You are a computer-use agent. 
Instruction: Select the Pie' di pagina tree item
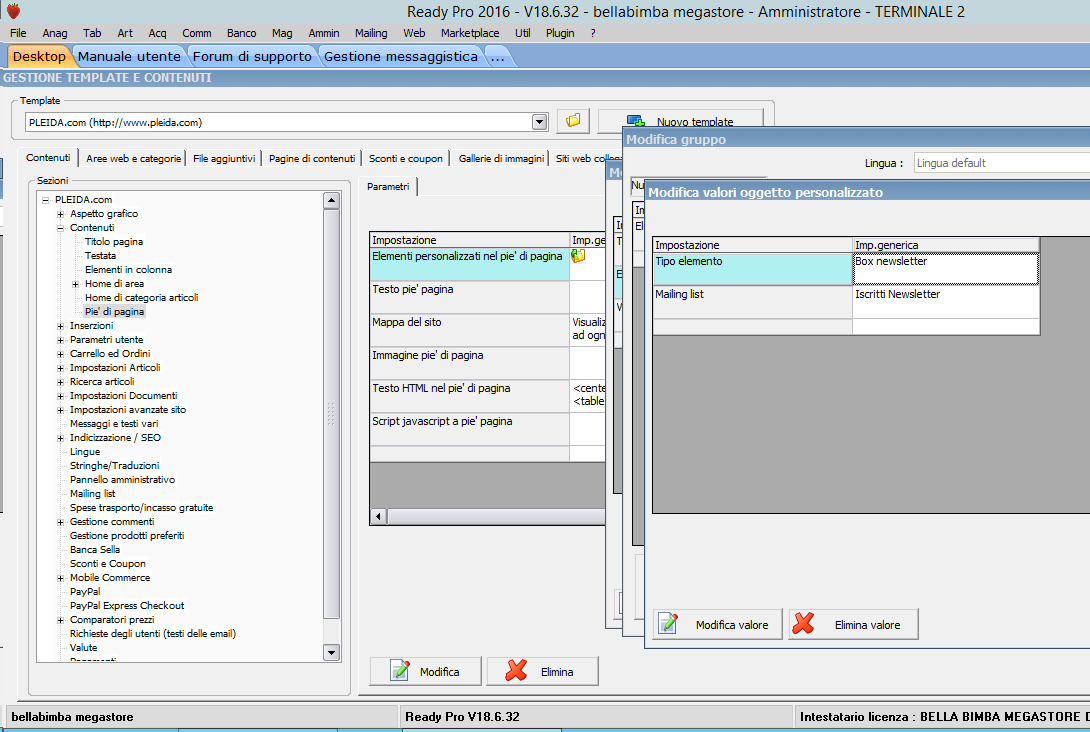[115, 311]
